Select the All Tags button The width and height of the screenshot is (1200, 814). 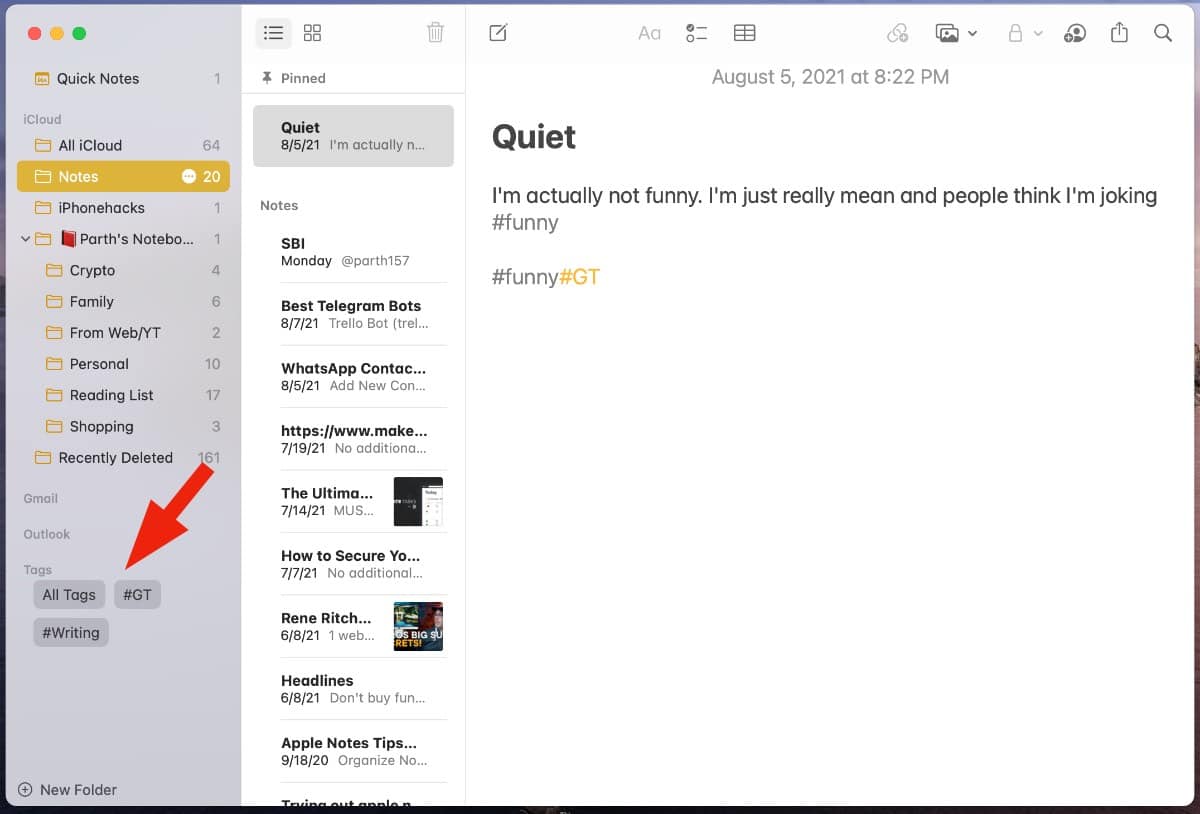point(69,595)
